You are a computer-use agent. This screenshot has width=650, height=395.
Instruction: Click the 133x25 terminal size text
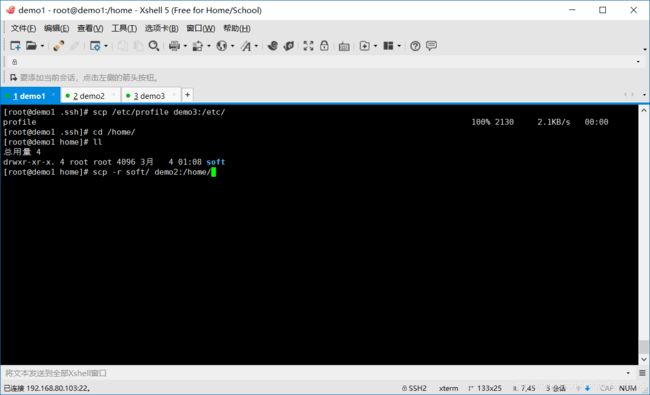(x=489, y=388)
